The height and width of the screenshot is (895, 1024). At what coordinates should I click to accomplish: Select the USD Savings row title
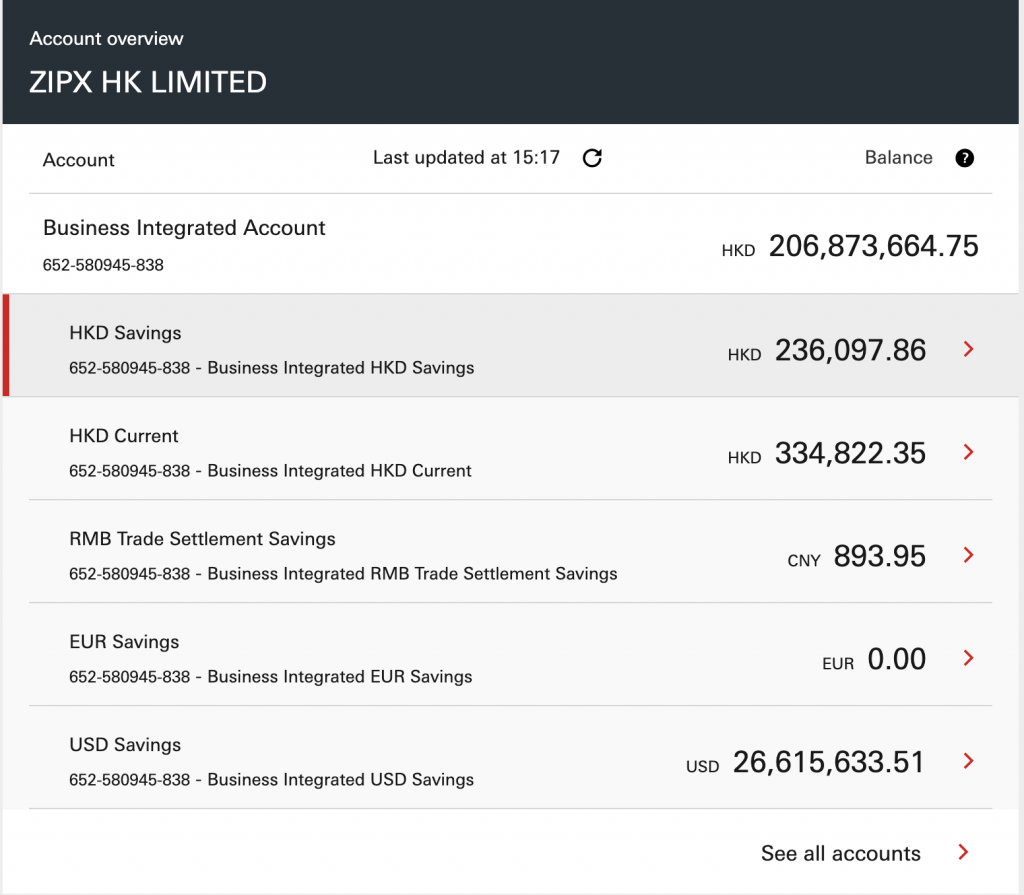[x=125, y=745]
